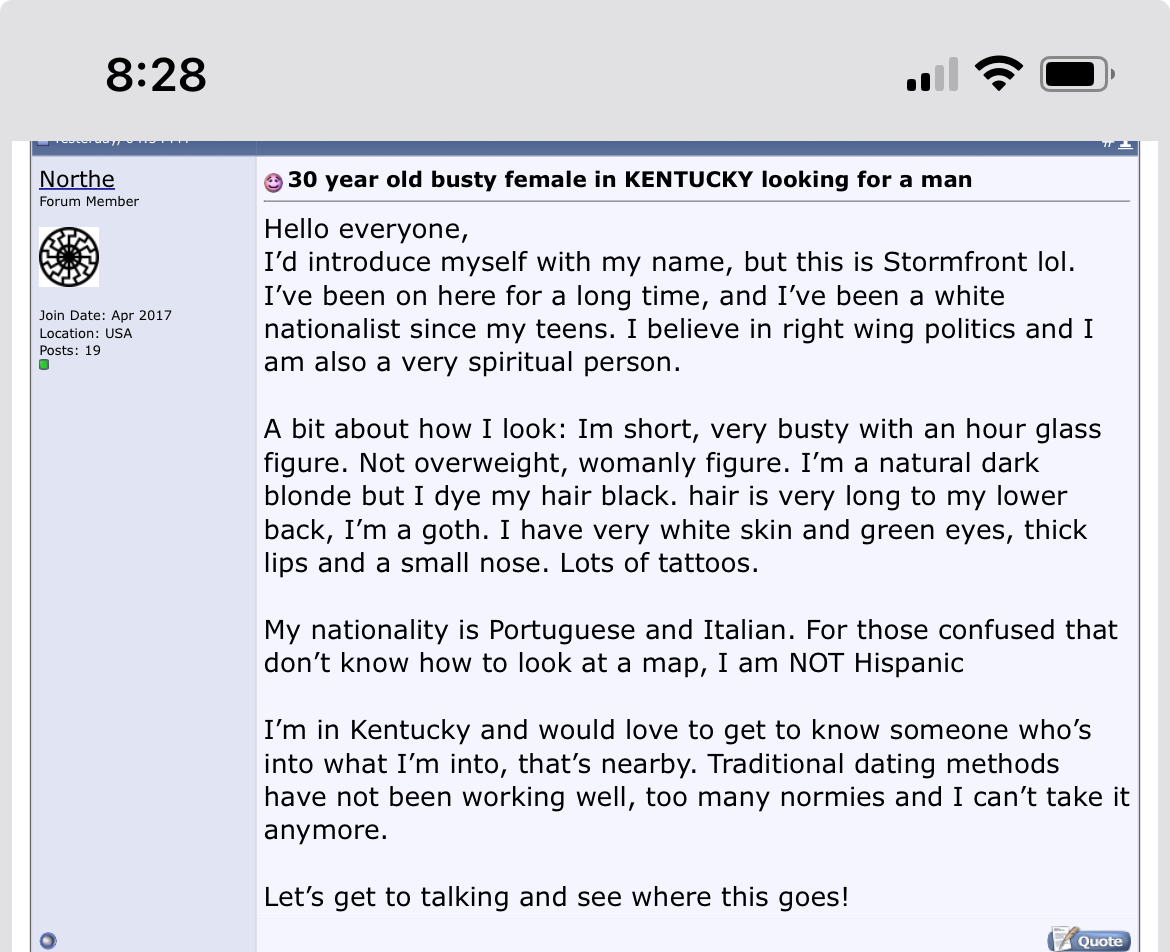
Task: Tap the poster's circular avatar image
Action: pos(69,257)
